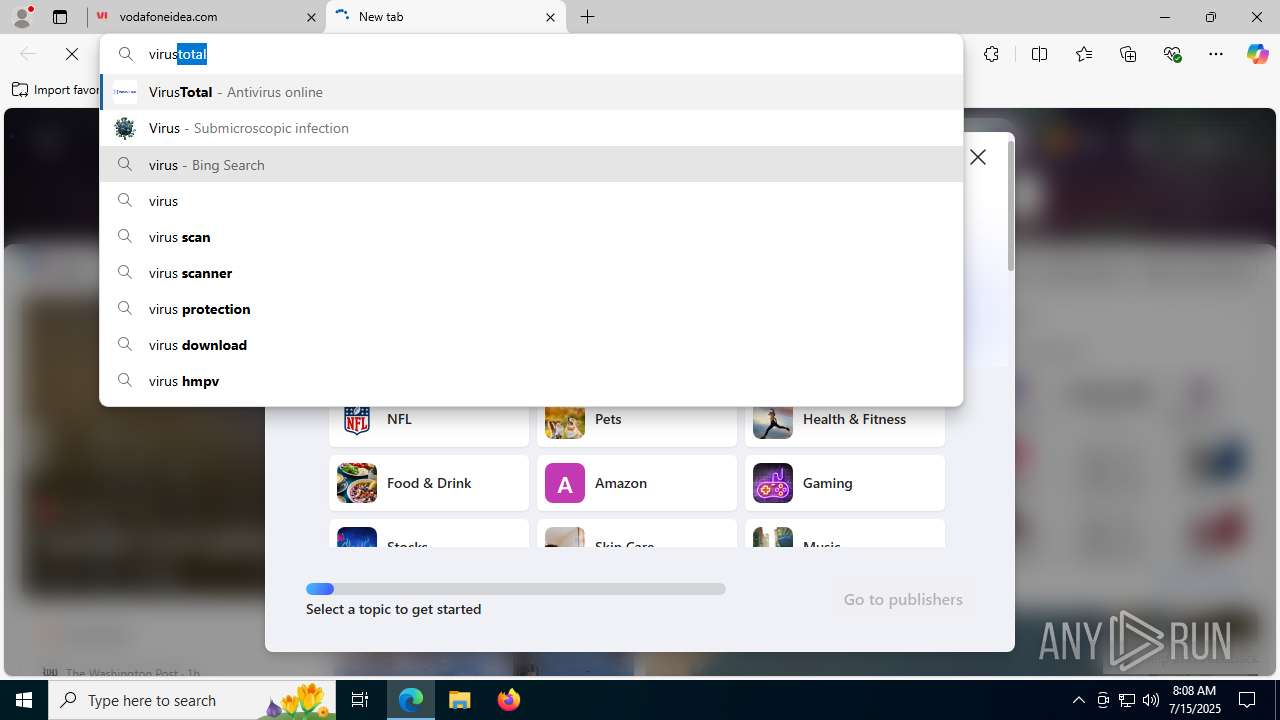The width and height of the screenshot is (1280, 720).
Task: Open the Windows Start menu
Action: pos(24,700)
